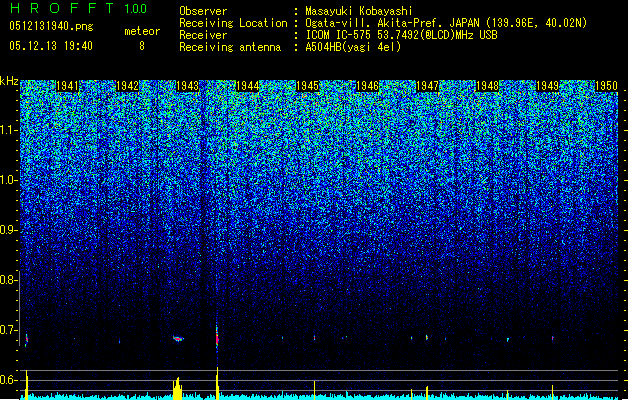Click the kHz axis unit label
The image size is (629, 400).
coord(9,81)
